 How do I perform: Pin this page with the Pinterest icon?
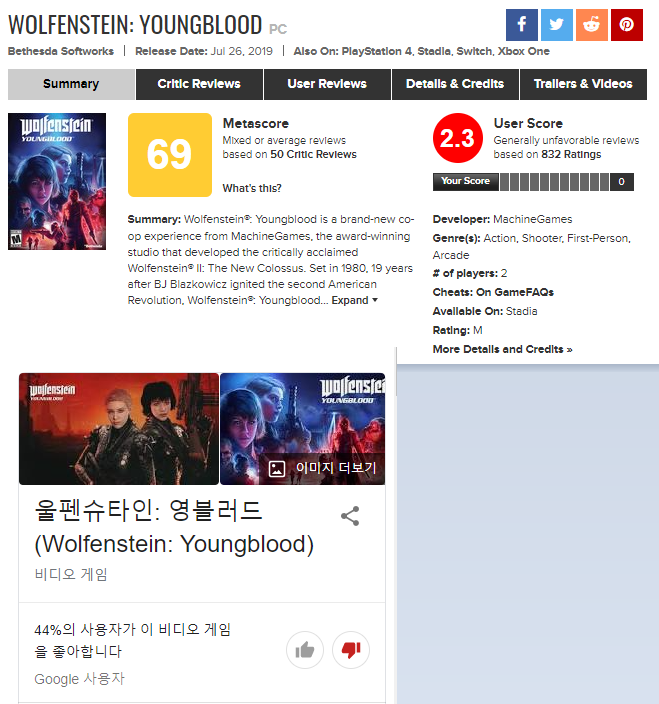627,25
